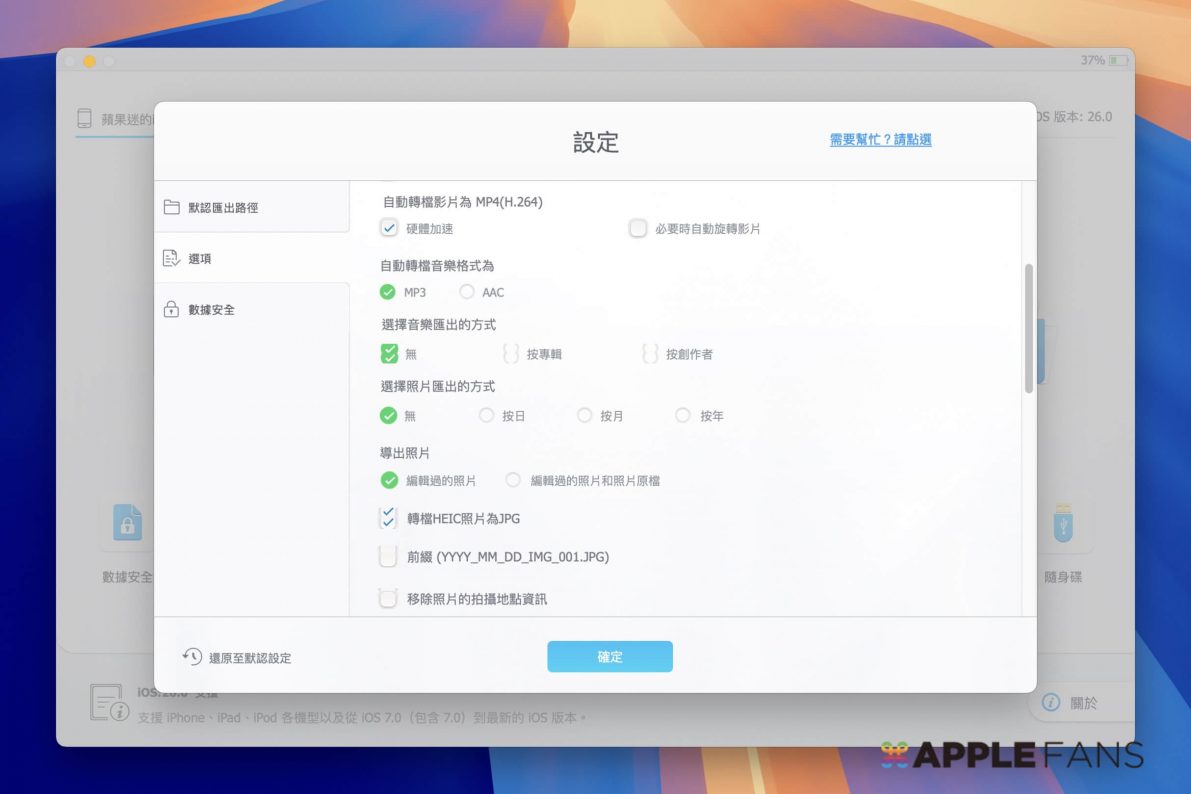The width and height of the screenshot is (1191, 794).
Task: Click the clock icon for 還原至默認設定
Action: 192,656
